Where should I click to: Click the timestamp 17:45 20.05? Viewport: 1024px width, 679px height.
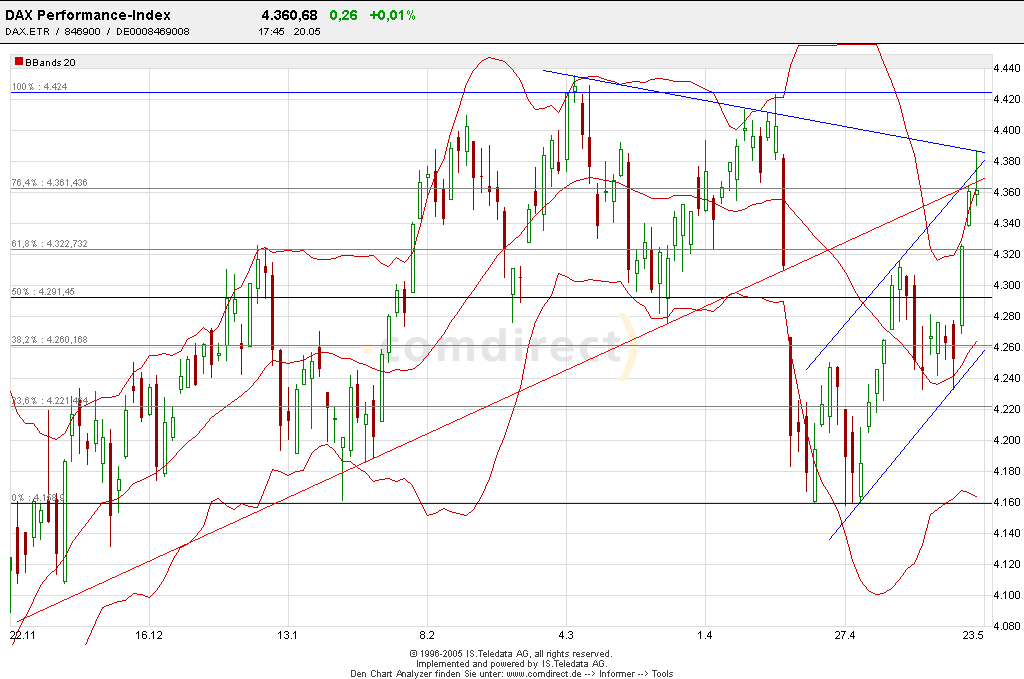(289, 31)
